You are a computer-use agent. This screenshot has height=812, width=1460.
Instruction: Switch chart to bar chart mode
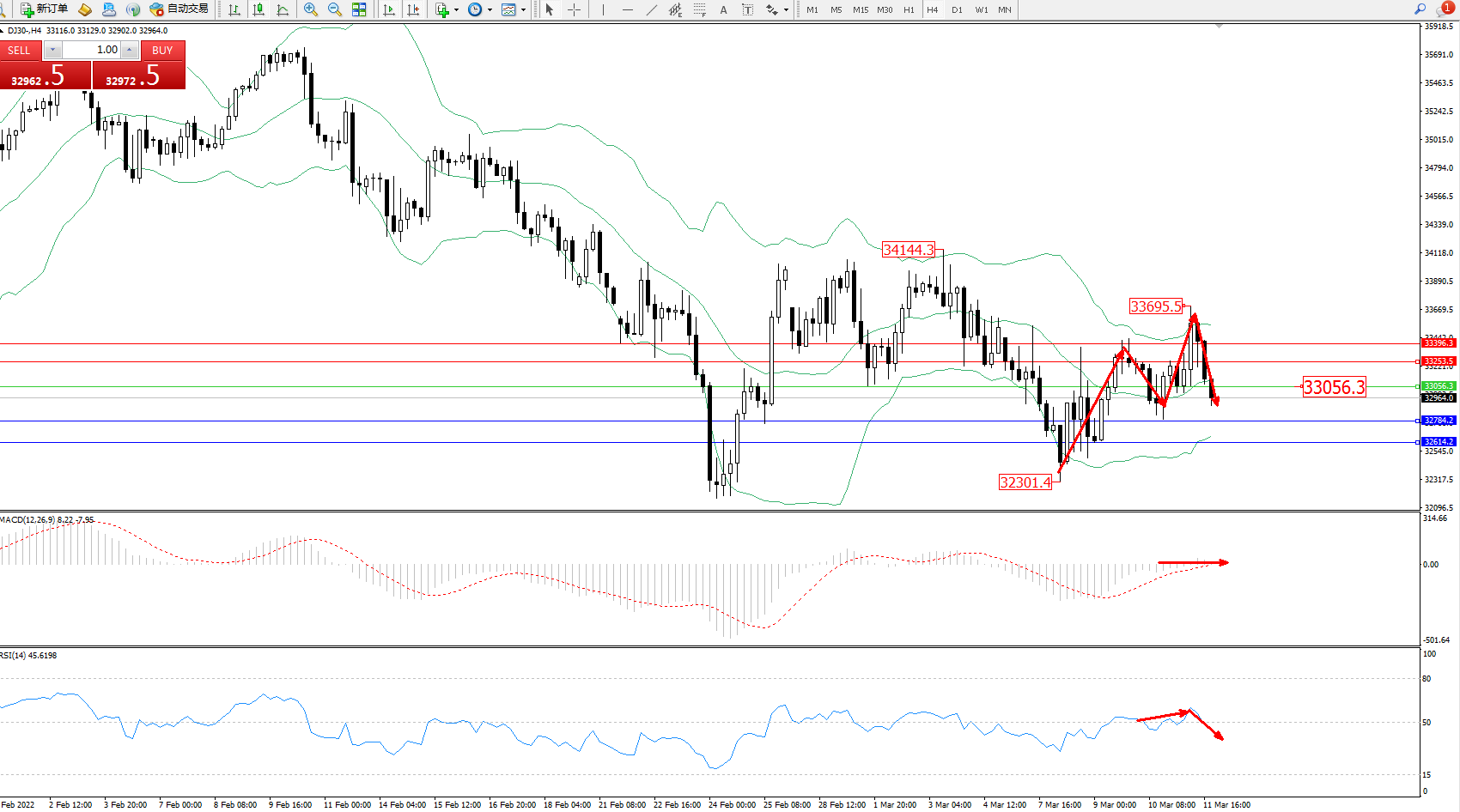pos(234,9)
